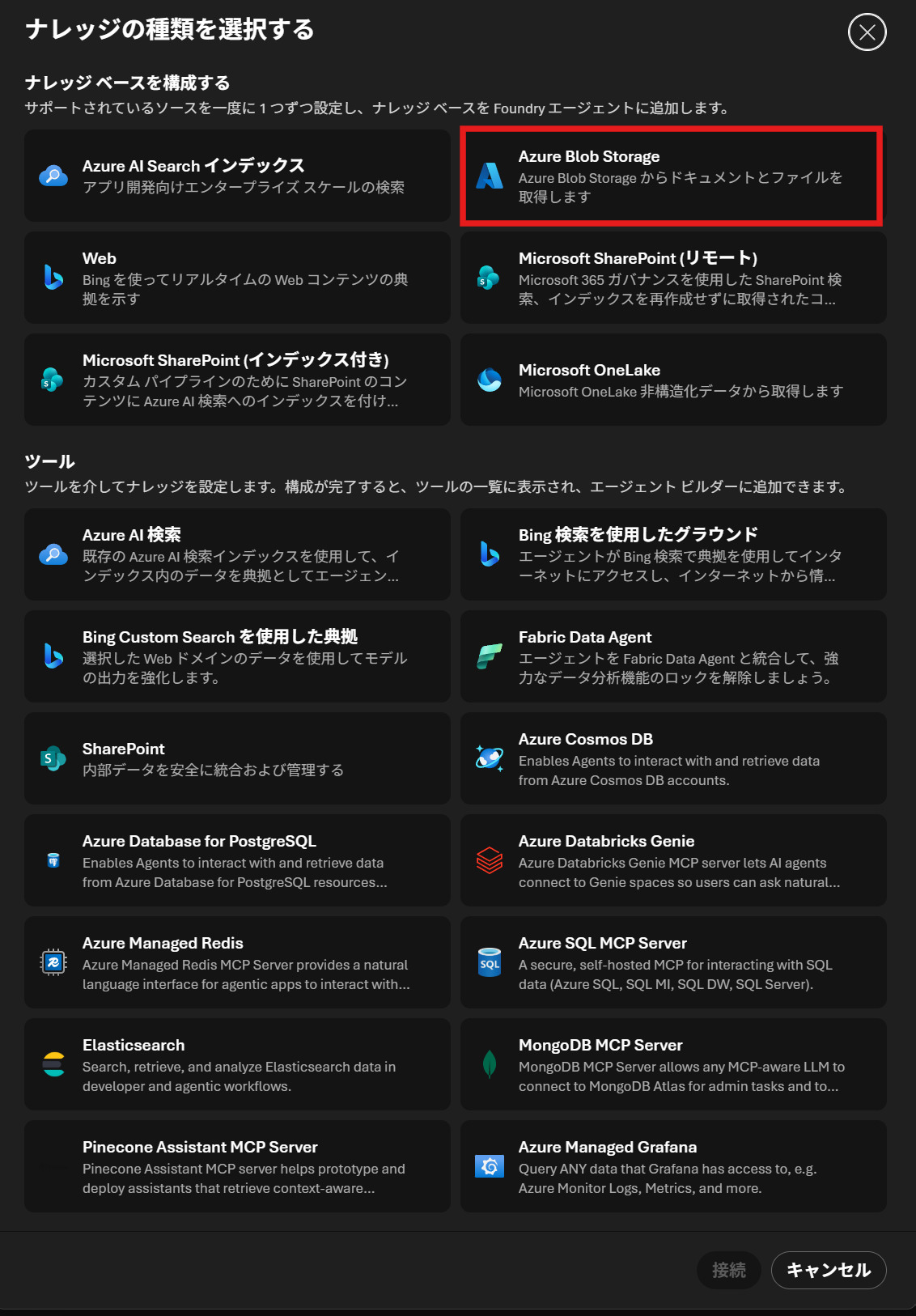This screenshot has width=916, height=1316.
Task: Choose Pinecone Assistant MCP Server card
Action: click(x=237, y=1166)
